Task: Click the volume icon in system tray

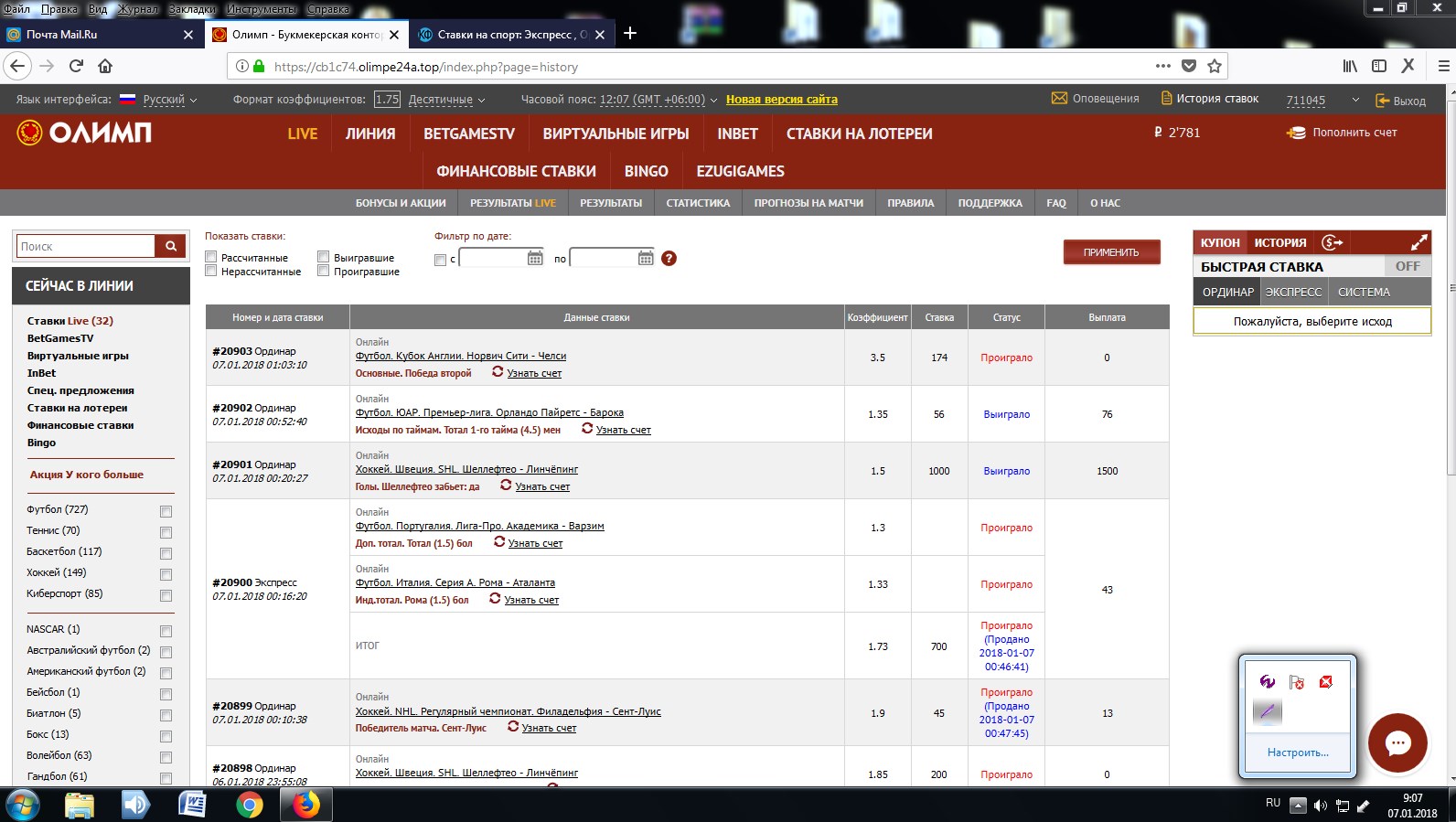Action: pos(1320,806)
